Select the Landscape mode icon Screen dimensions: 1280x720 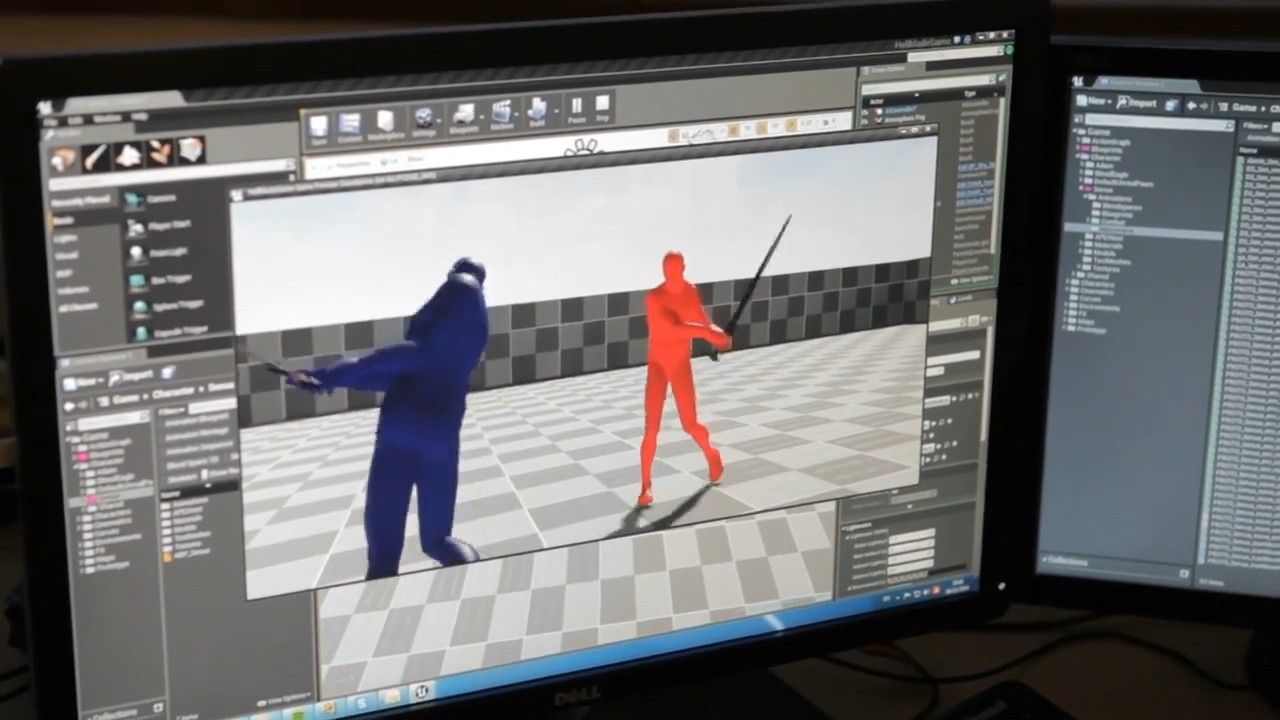[x=128, y=154]
